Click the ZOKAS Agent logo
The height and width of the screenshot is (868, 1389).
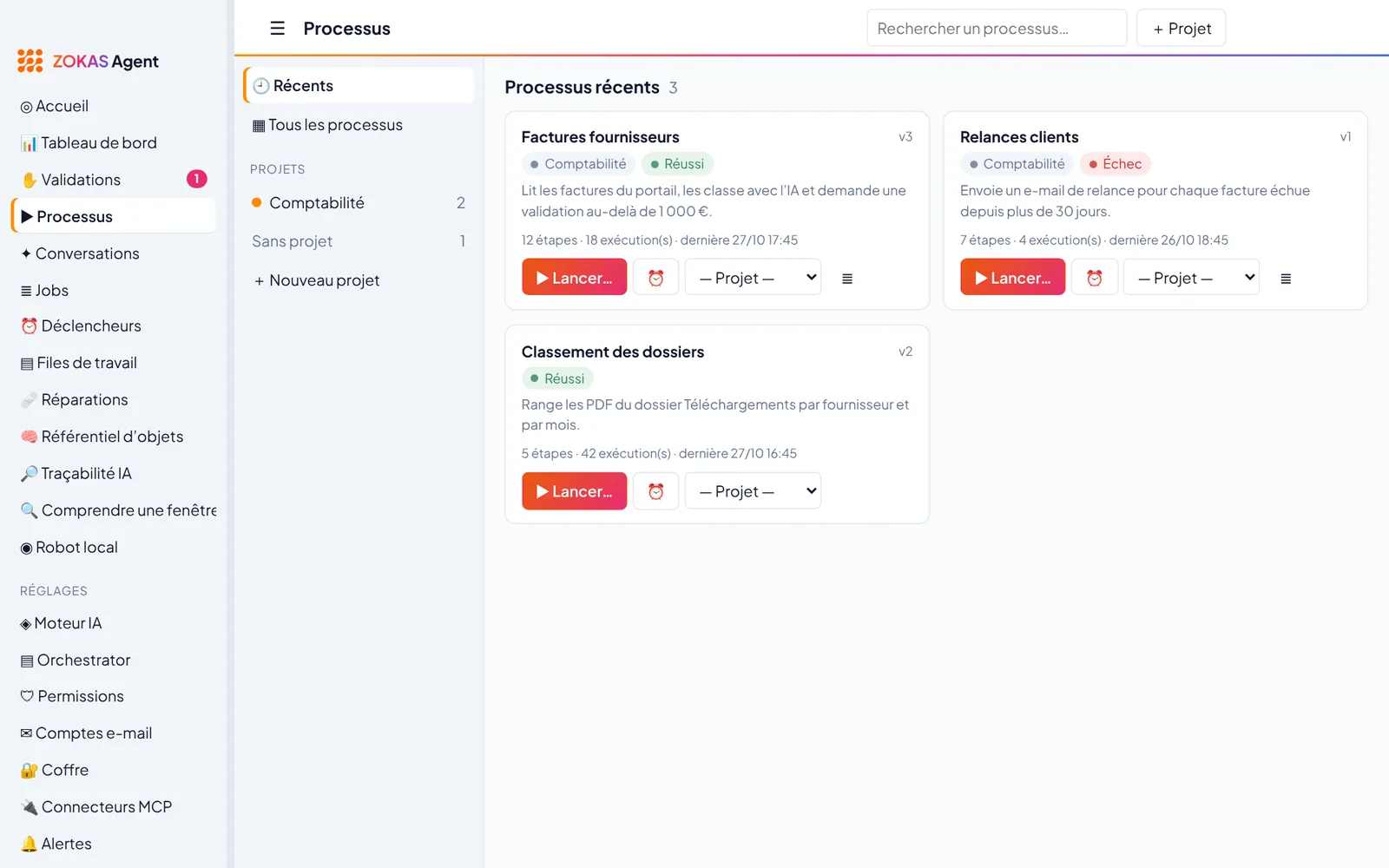tap(88, 61)
